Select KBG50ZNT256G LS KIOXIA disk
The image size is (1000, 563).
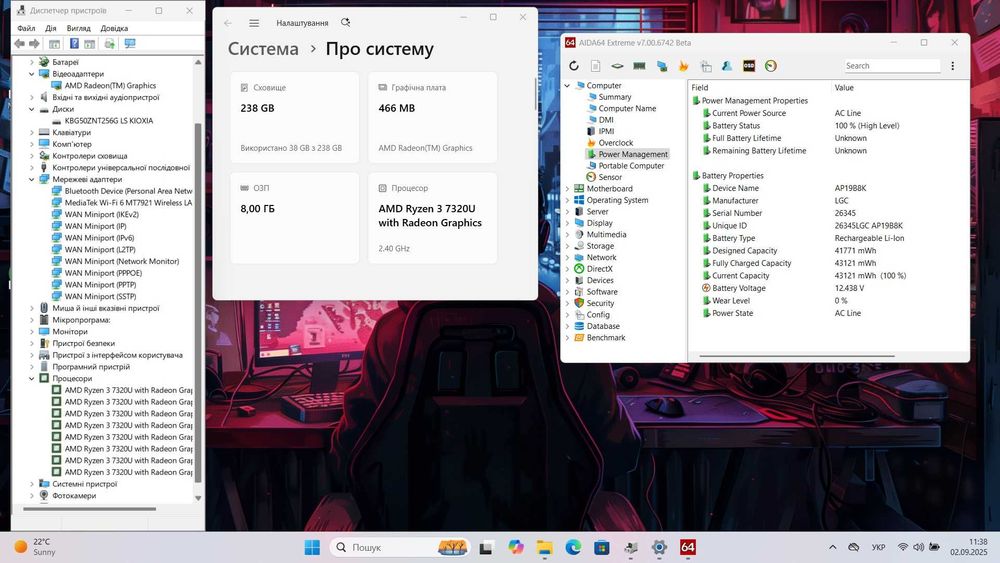tap(108, 121)
